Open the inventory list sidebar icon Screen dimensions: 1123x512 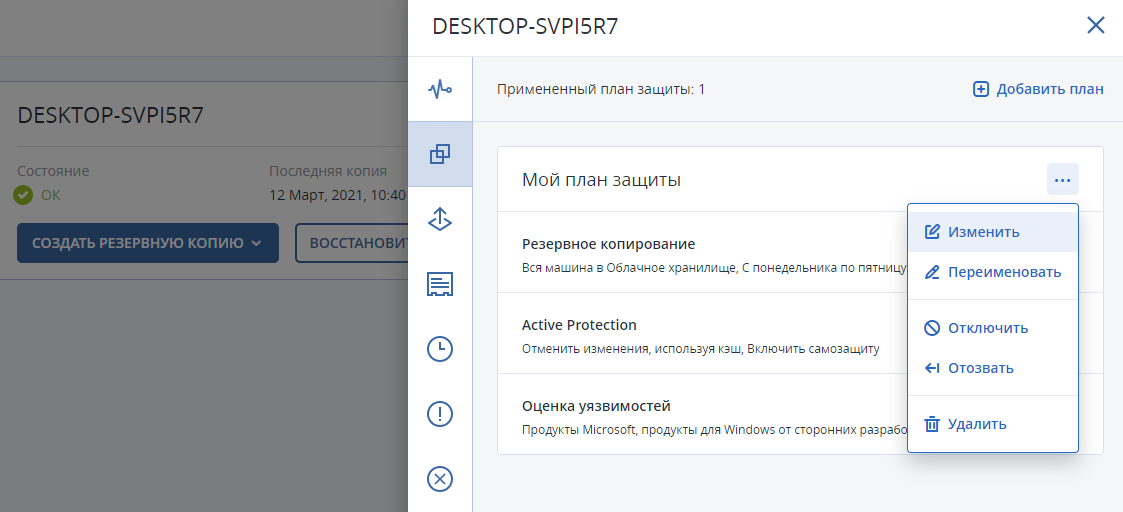pos(440,284)
